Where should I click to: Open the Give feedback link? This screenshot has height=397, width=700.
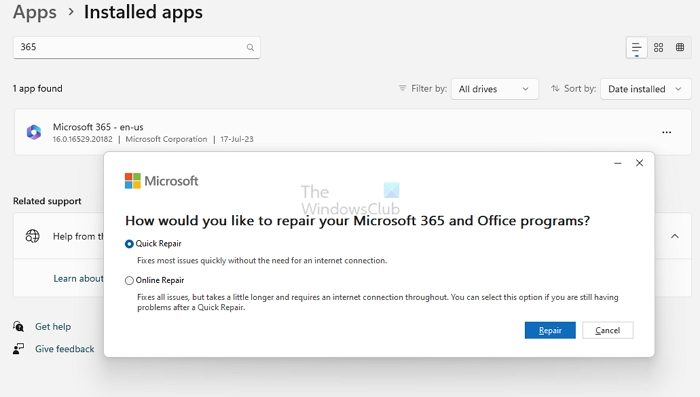tap(65, 349)
